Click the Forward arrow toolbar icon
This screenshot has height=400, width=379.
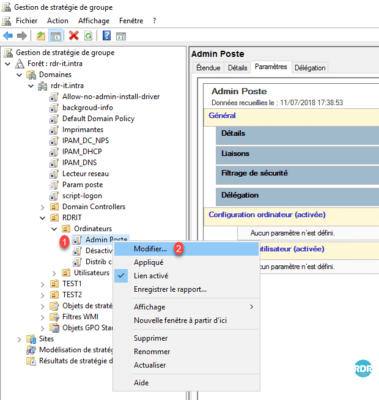[x=22, y=36]
